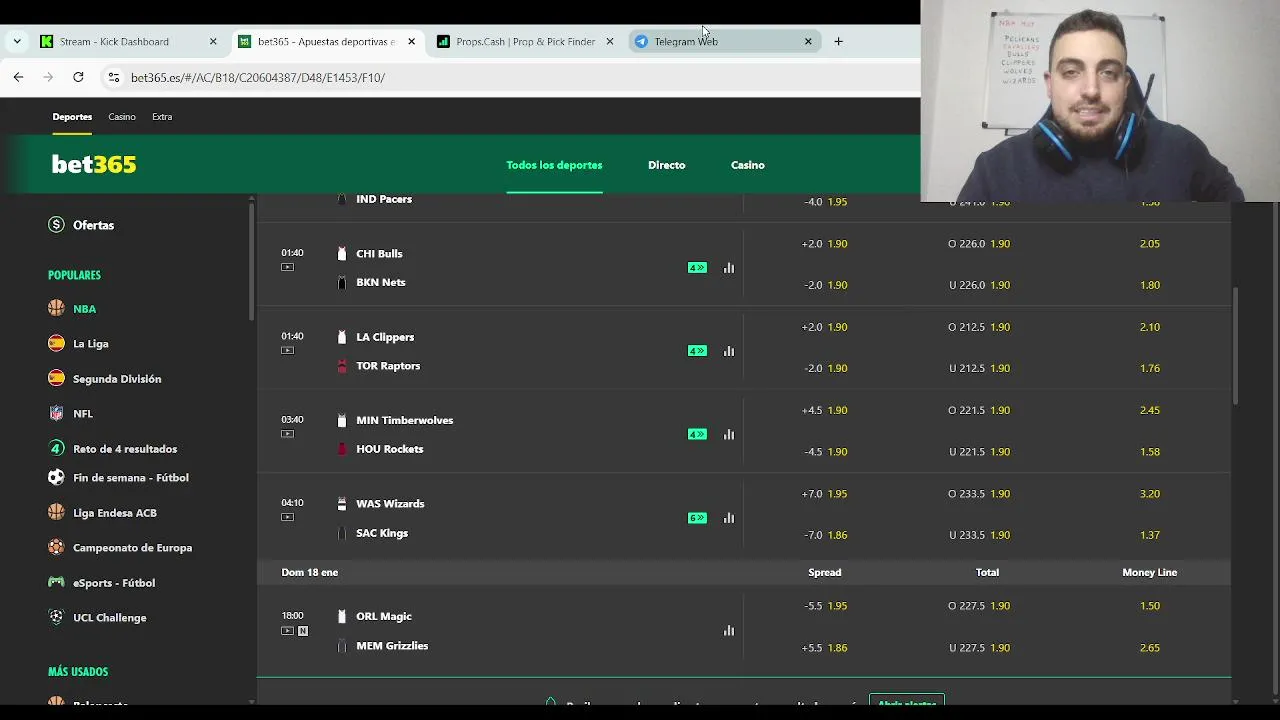1280x720 pixels.
Task: Open the Extra top menu item
Action: click(162, 117)
